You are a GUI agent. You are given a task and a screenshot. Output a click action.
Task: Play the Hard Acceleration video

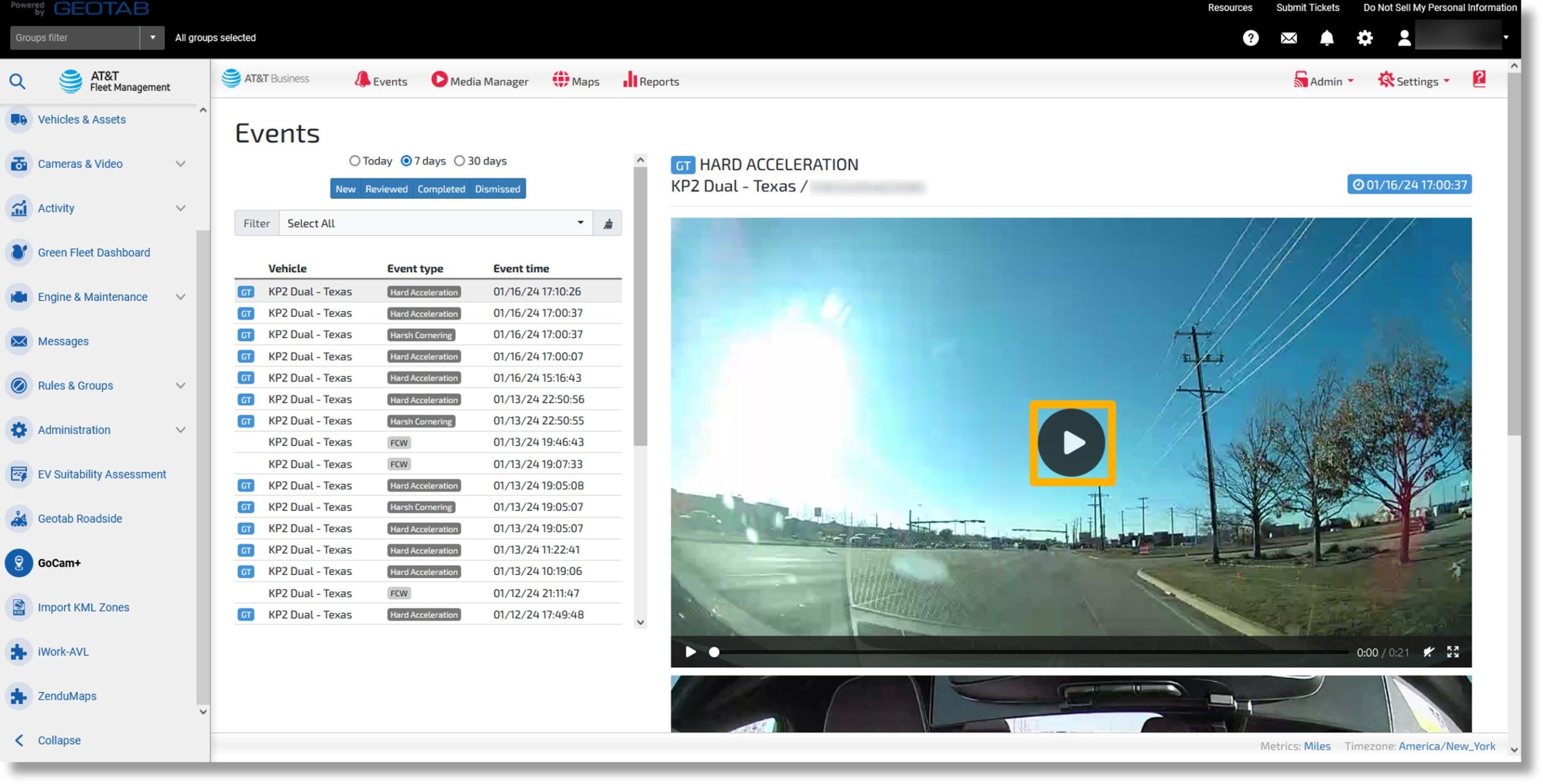1071,442
